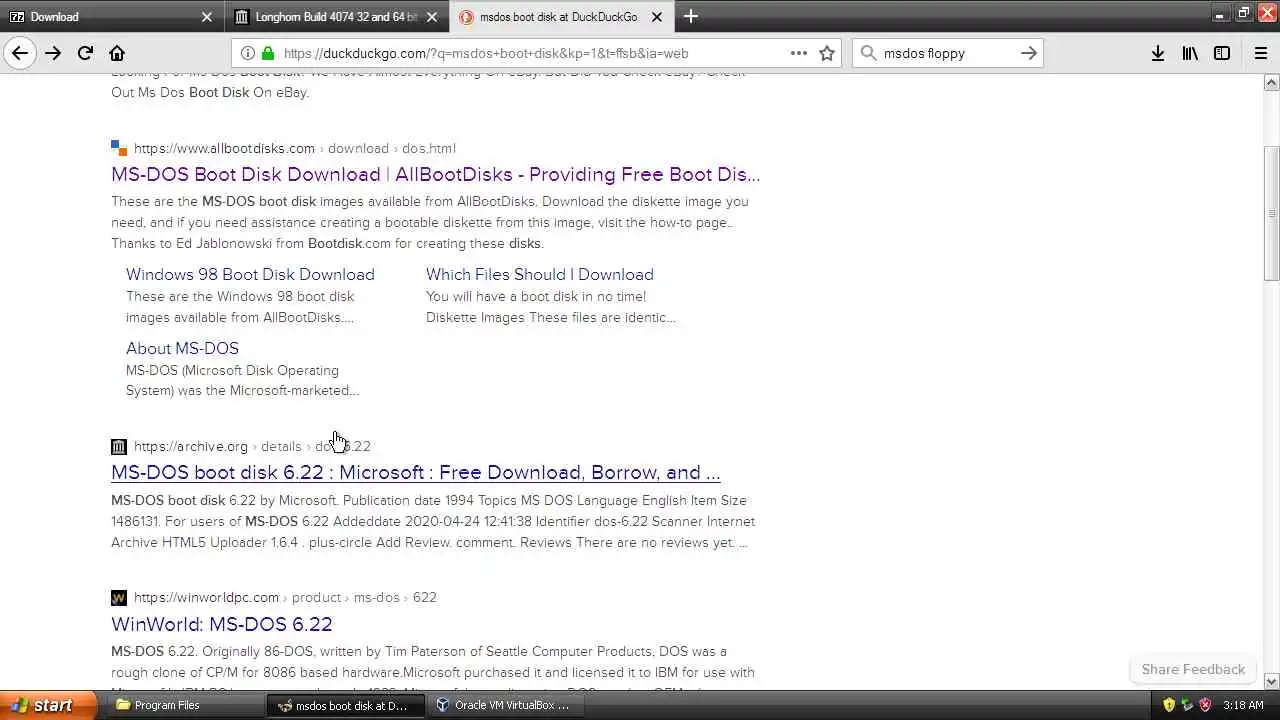Reload the current page
Image resolution: width=1280 pixels, height=720 pixels.
85,53
